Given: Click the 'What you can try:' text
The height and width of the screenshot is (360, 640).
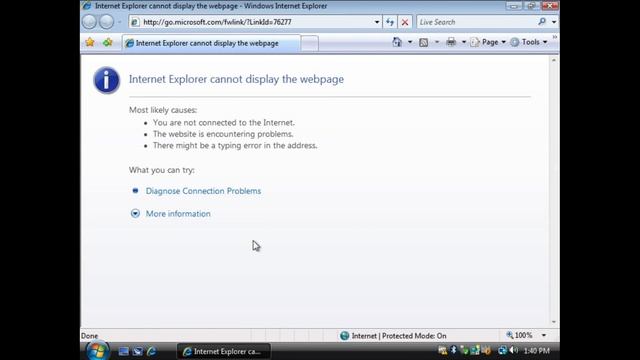Looking at the screenshot, I should tap(162, 170).
